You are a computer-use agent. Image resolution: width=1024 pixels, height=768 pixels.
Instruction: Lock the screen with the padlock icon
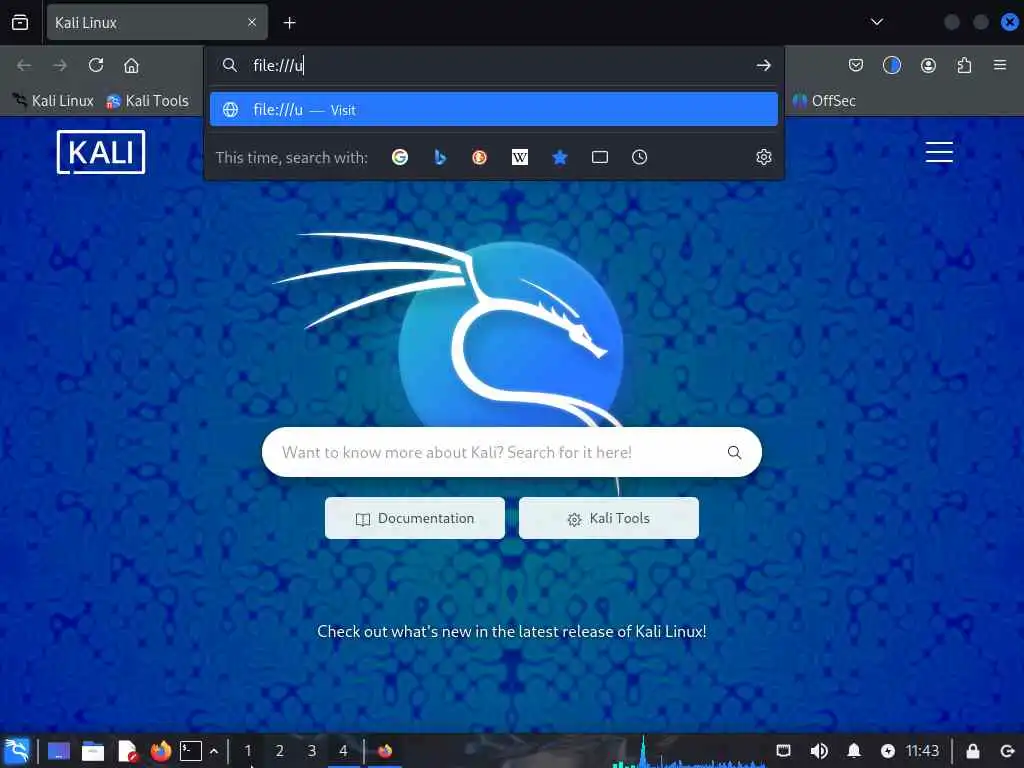click(x=972, y=751)
